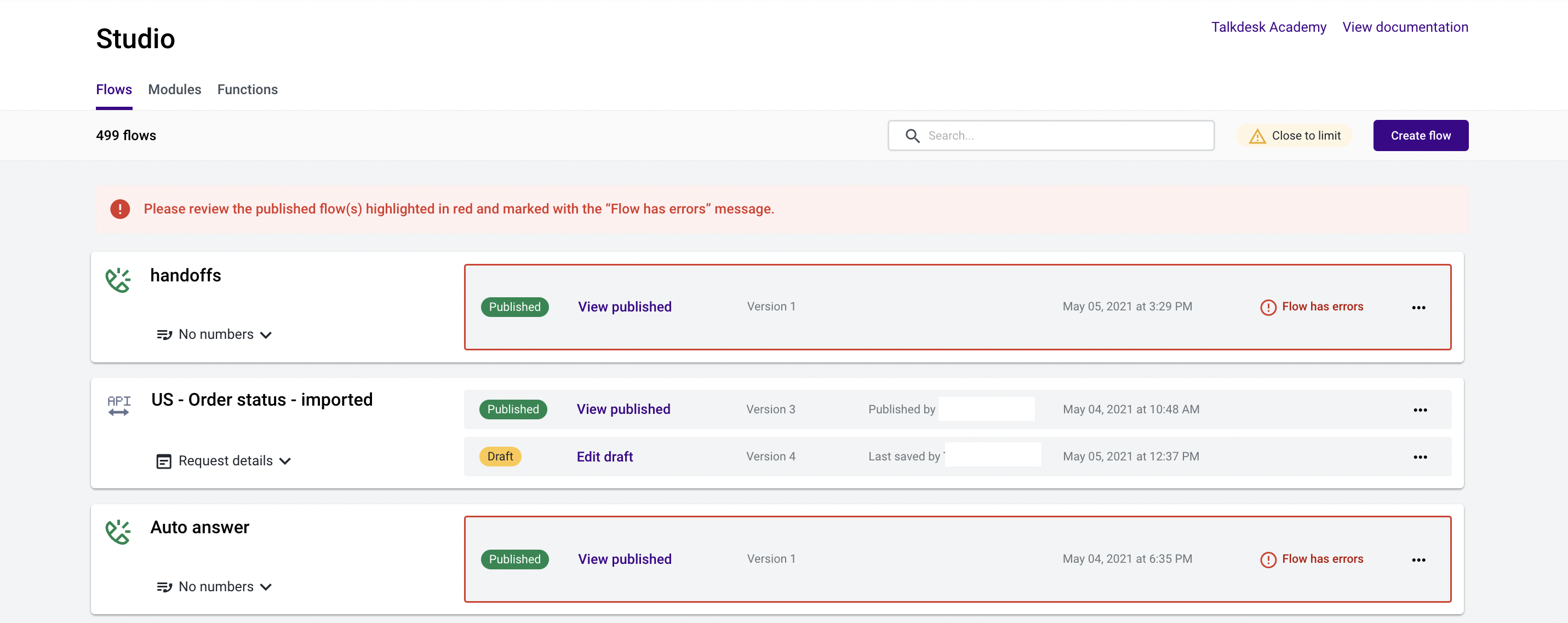Expand the Request details dropdown

click(224, 460)
